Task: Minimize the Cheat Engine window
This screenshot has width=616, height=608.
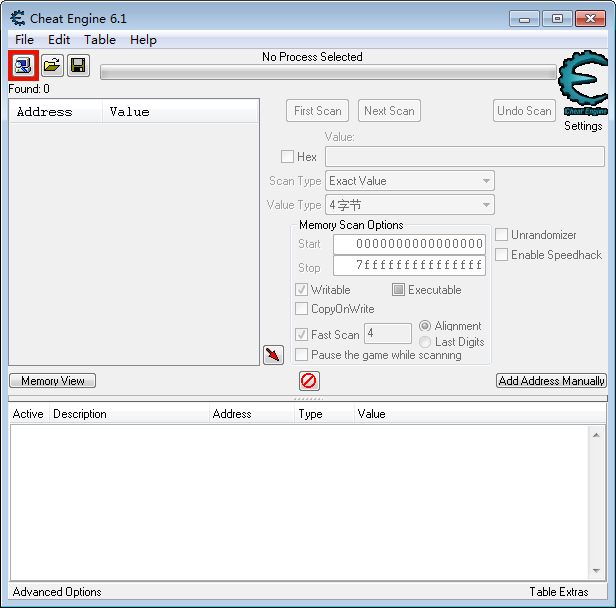Action: tap(524, 19)
